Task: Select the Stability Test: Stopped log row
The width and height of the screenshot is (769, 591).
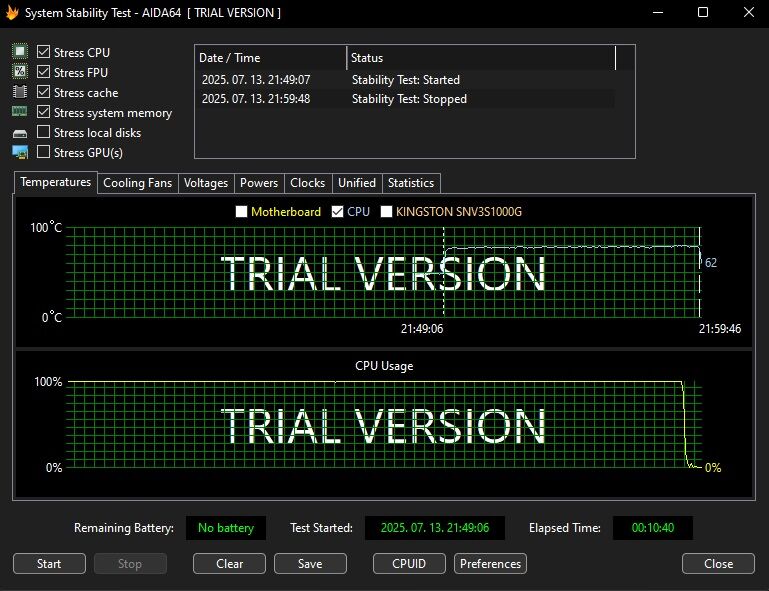Action: click(x=405, y=99)
